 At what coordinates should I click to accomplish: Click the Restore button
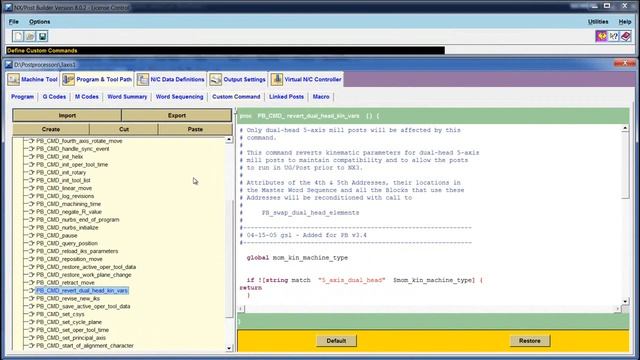pos(530,341)
